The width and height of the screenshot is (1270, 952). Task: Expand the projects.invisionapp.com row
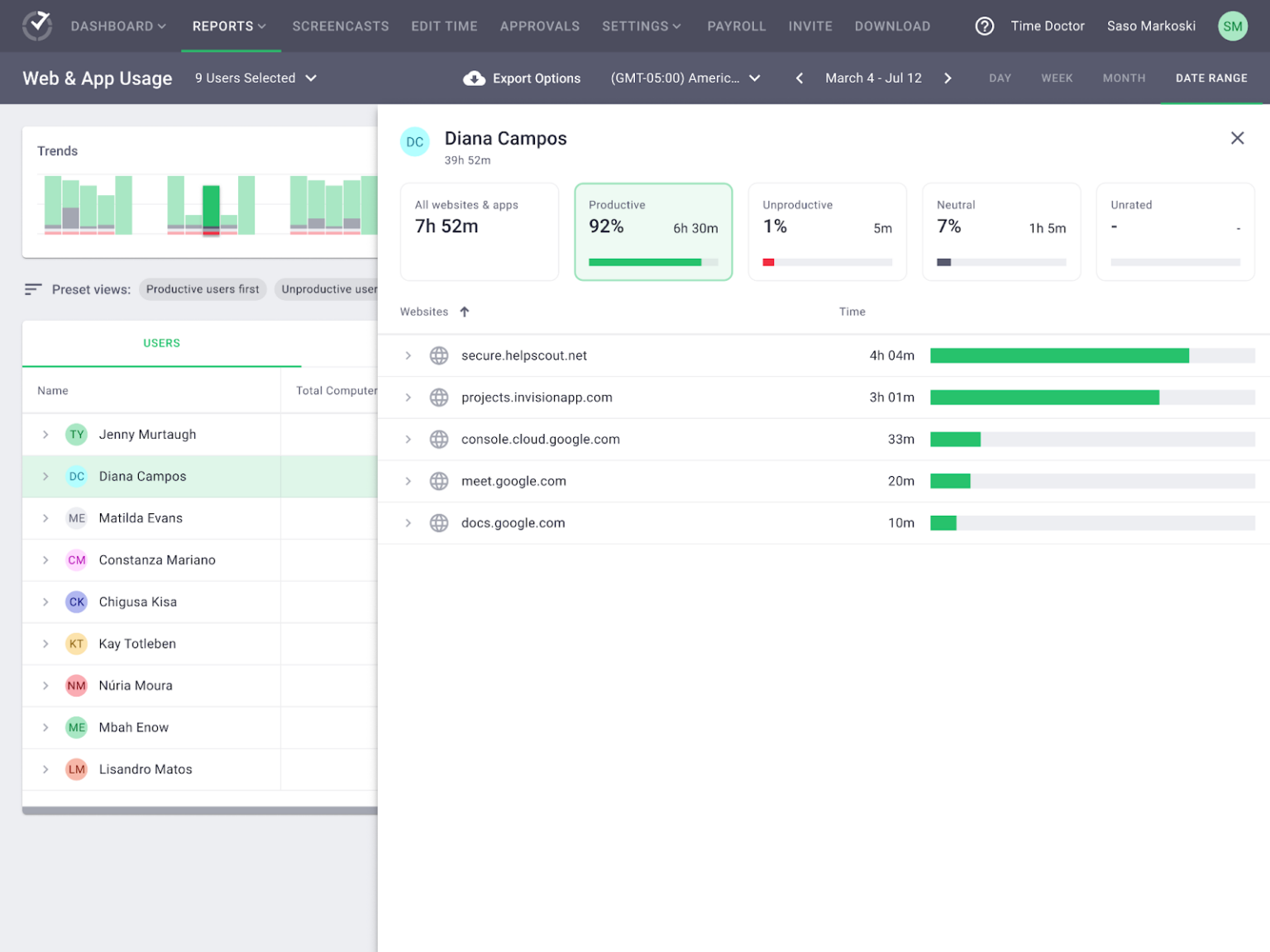(x=408, y=397)
